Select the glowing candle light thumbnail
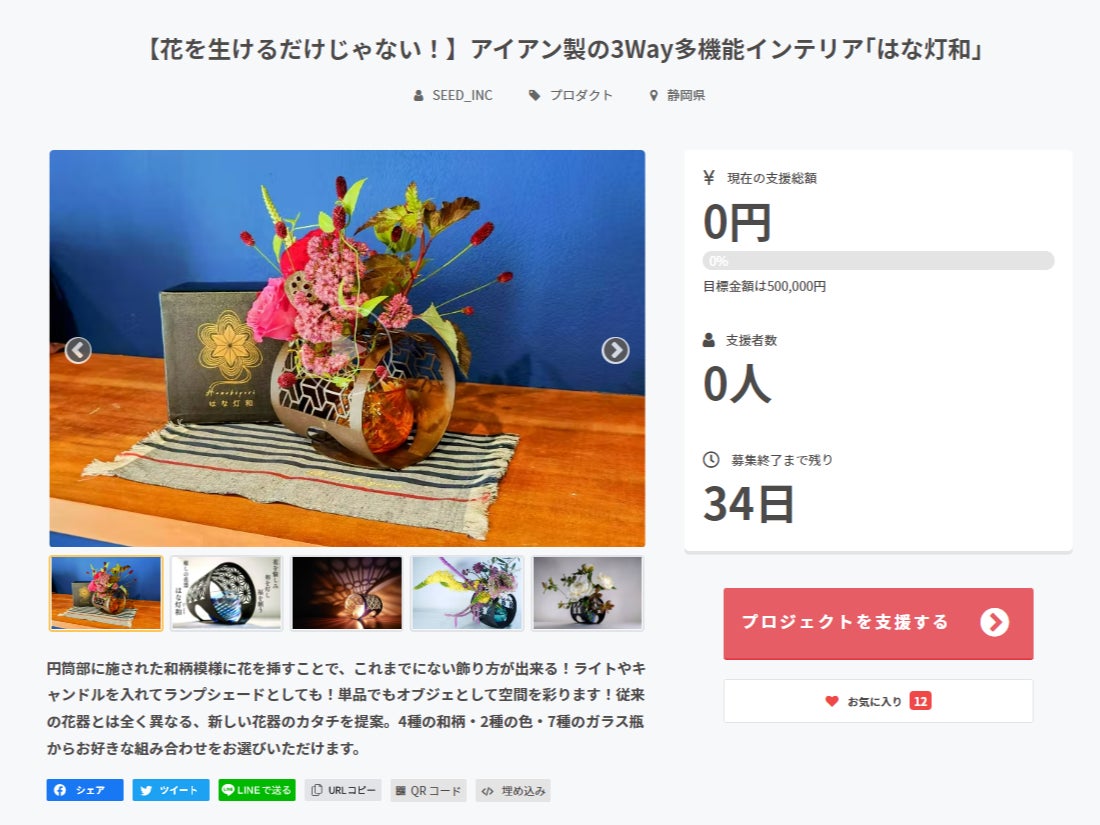 (x=347, y=593)
